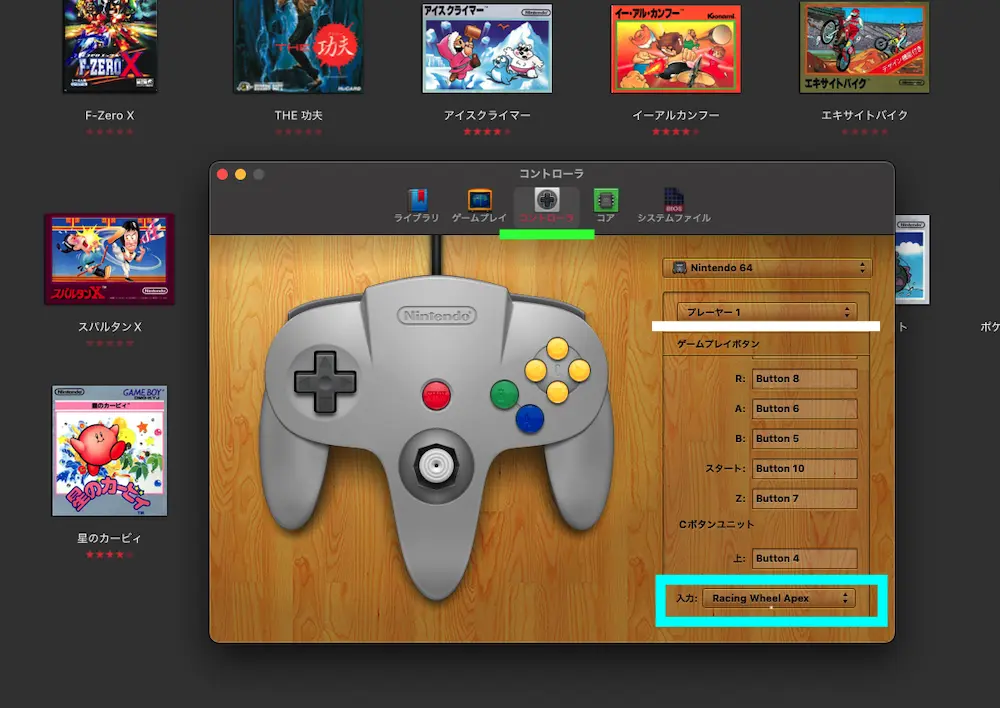Open the ライブラリ preferences tab
This screenshot has height=708, width=1000.
[x=416, y=205]
